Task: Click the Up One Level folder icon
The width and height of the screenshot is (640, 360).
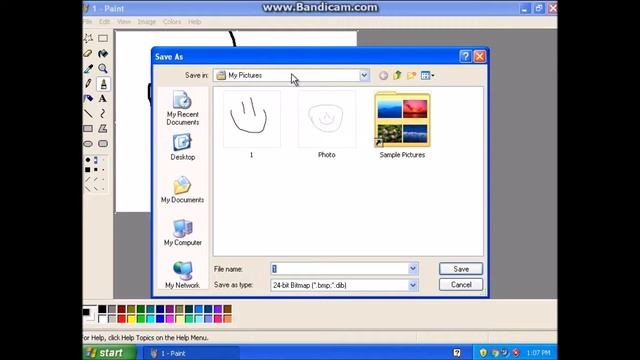Action: pyautogui.click(x=398, y=76)
